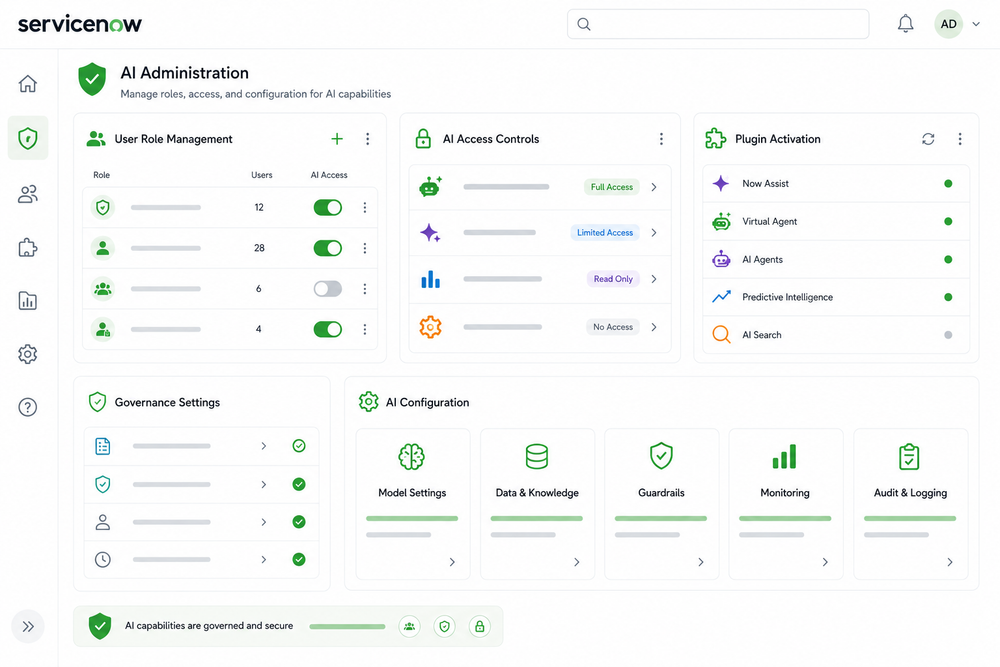Click the Full Access badge
Image resolution: width=1000 pixels, height=667 pixels.
612,187
